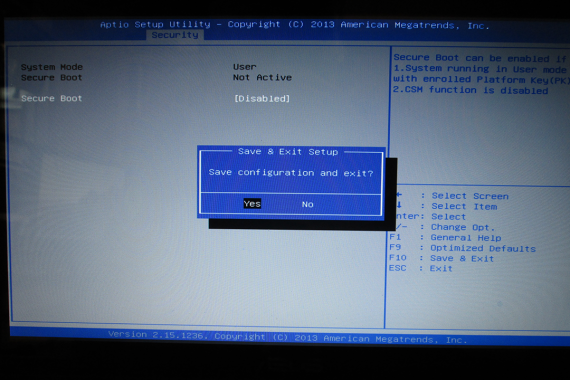This screenshot has height=380, width=570.
Task: Click the User system mode value
Action: (245, 67)
